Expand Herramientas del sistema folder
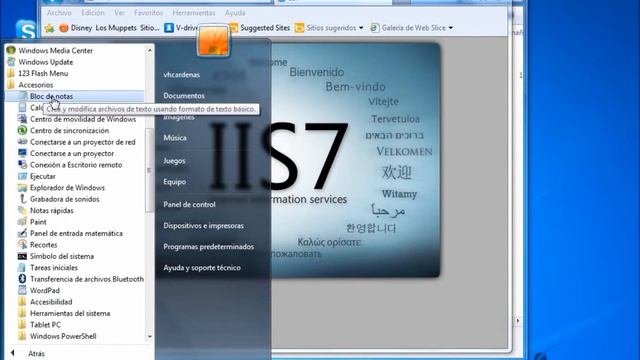The image size is (640, 360). click(70, 313)
